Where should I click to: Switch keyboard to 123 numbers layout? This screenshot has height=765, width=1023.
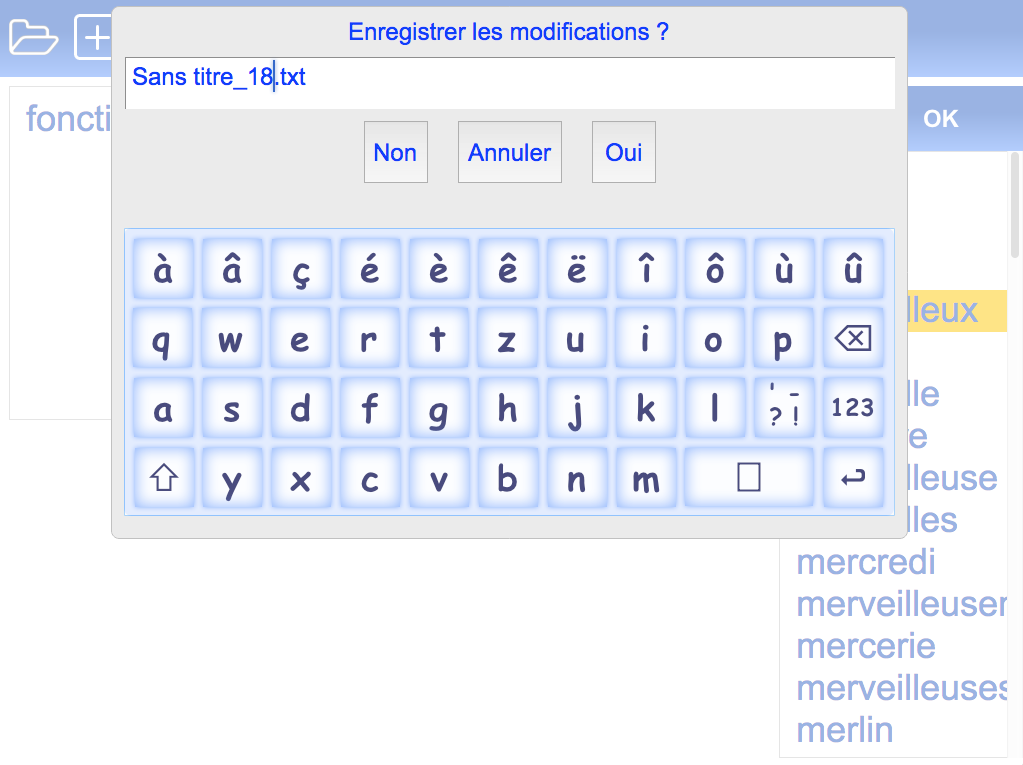(852, 408)
